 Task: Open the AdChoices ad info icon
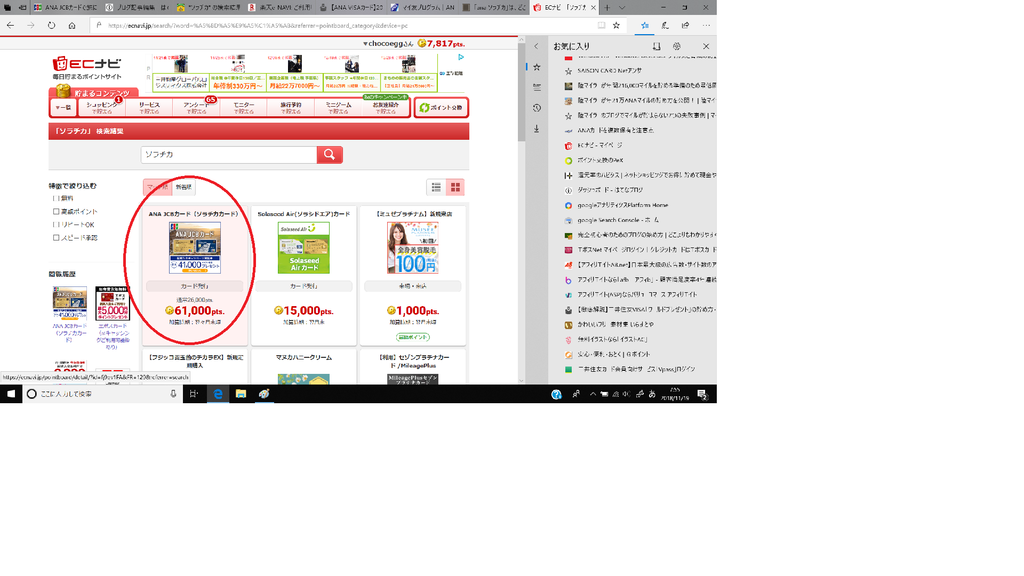460,57
